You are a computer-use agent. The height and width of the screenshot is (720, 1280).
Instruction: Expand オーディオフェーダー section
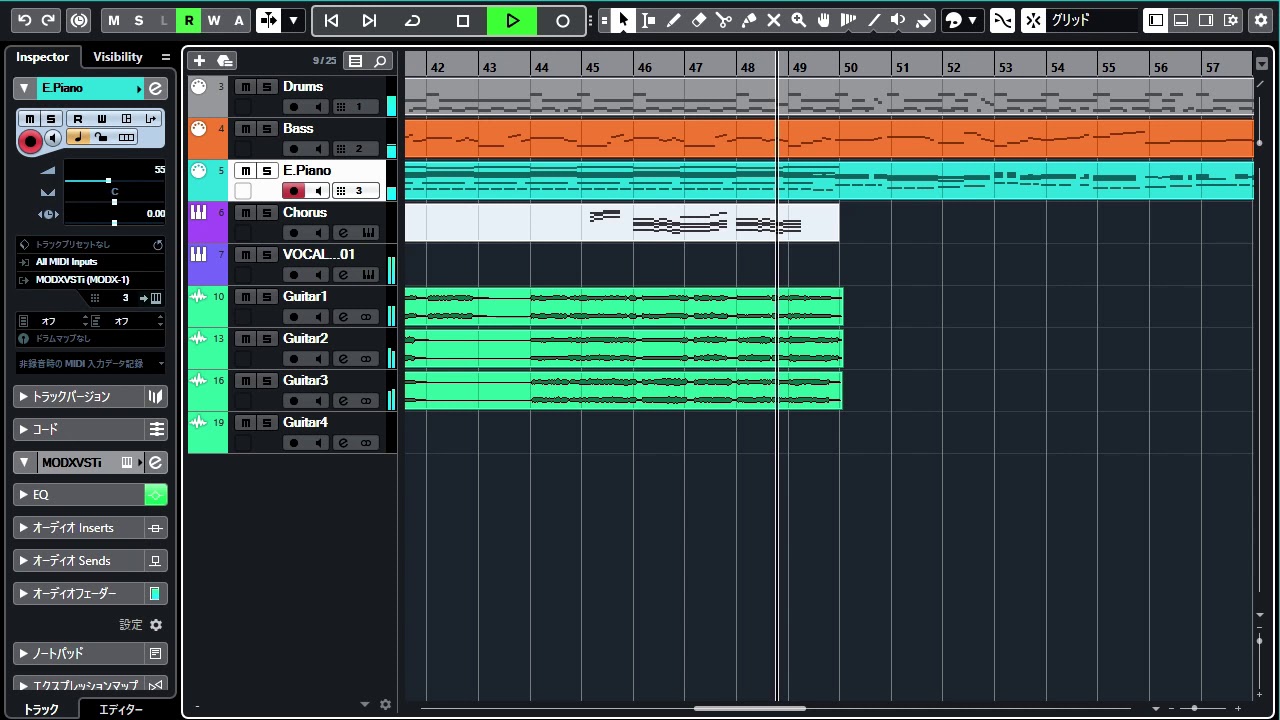(x=80, y=594)
